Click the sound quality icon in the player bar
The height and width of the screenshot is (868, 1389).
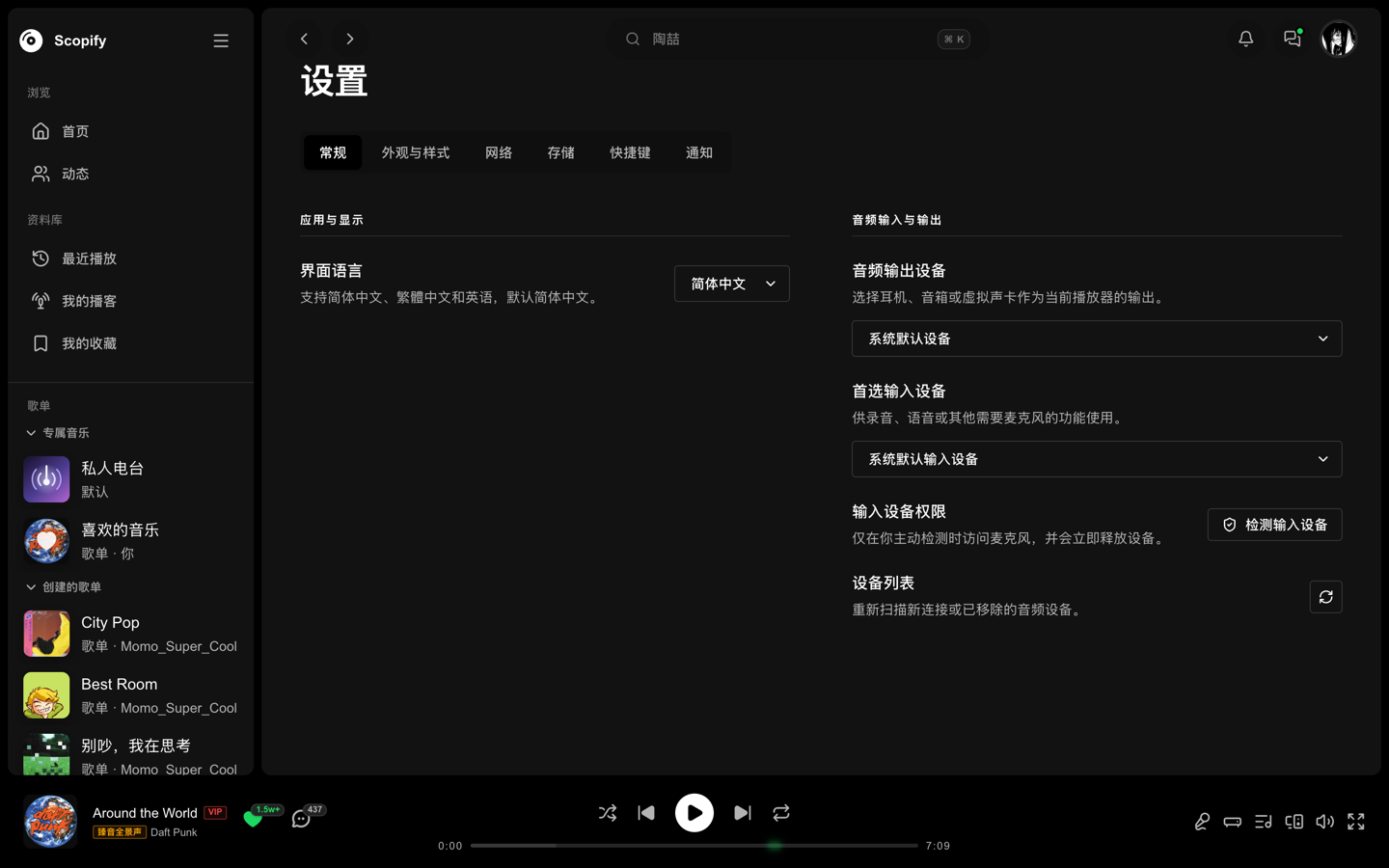click(1233, 822)
